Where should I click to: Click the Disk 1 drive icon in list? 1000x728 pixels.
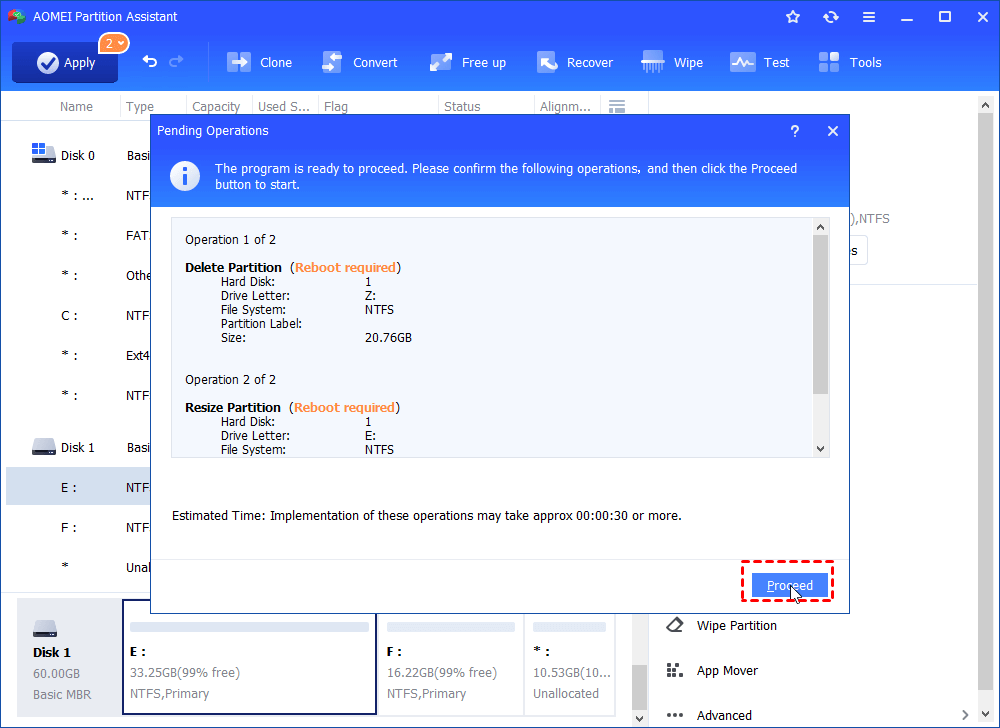click(x=44, y=447)
